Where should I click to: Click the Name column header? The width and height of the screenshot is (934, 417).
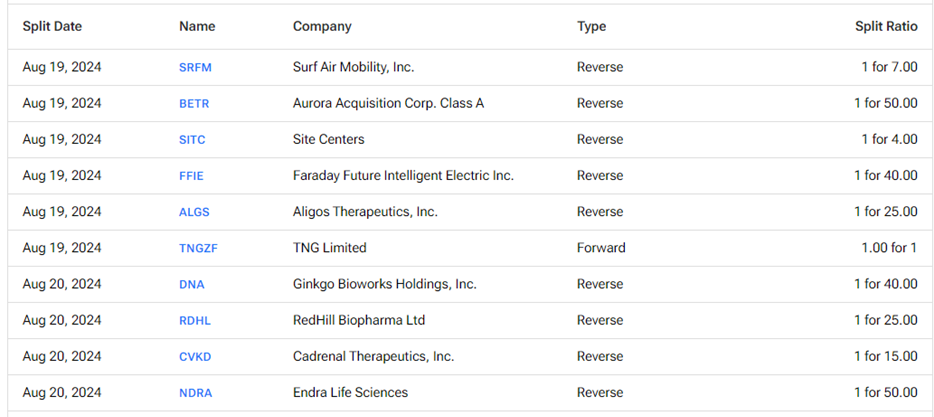tap(197, 27)
